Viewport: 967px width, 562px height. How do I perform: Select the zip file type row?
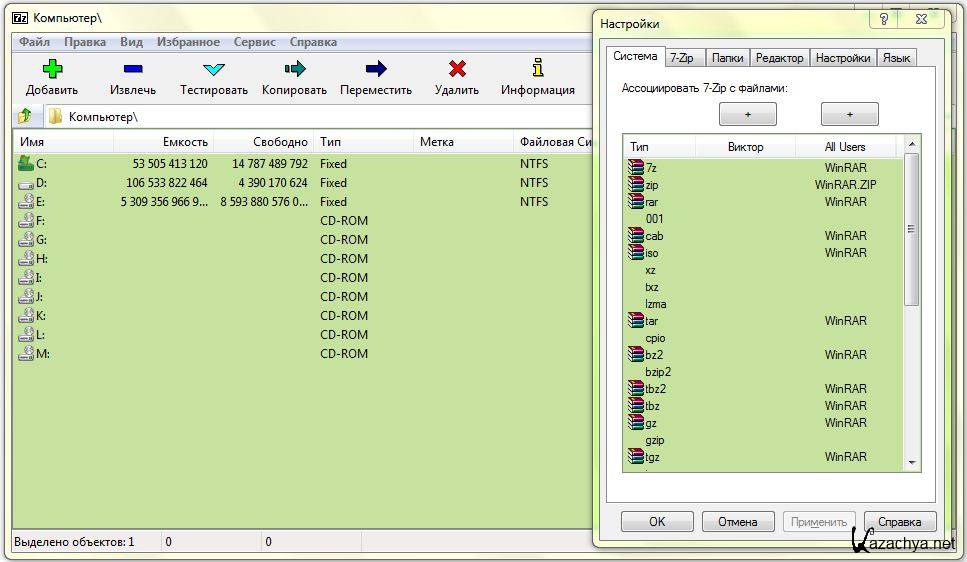coord(652,185)
